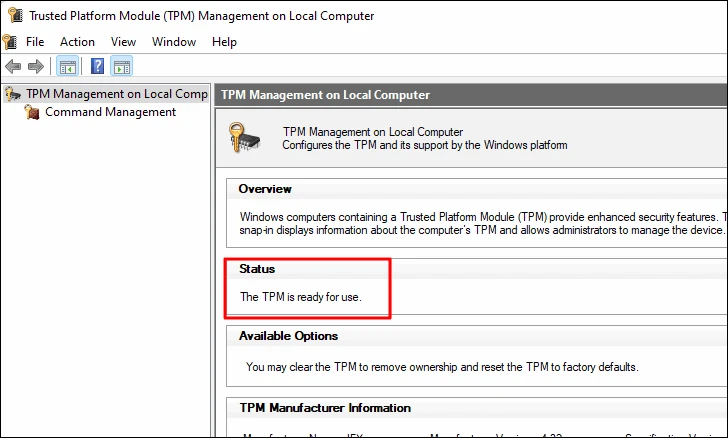Open the Help menu
This screenshot has height=438, width=728.
pos(224,42)
